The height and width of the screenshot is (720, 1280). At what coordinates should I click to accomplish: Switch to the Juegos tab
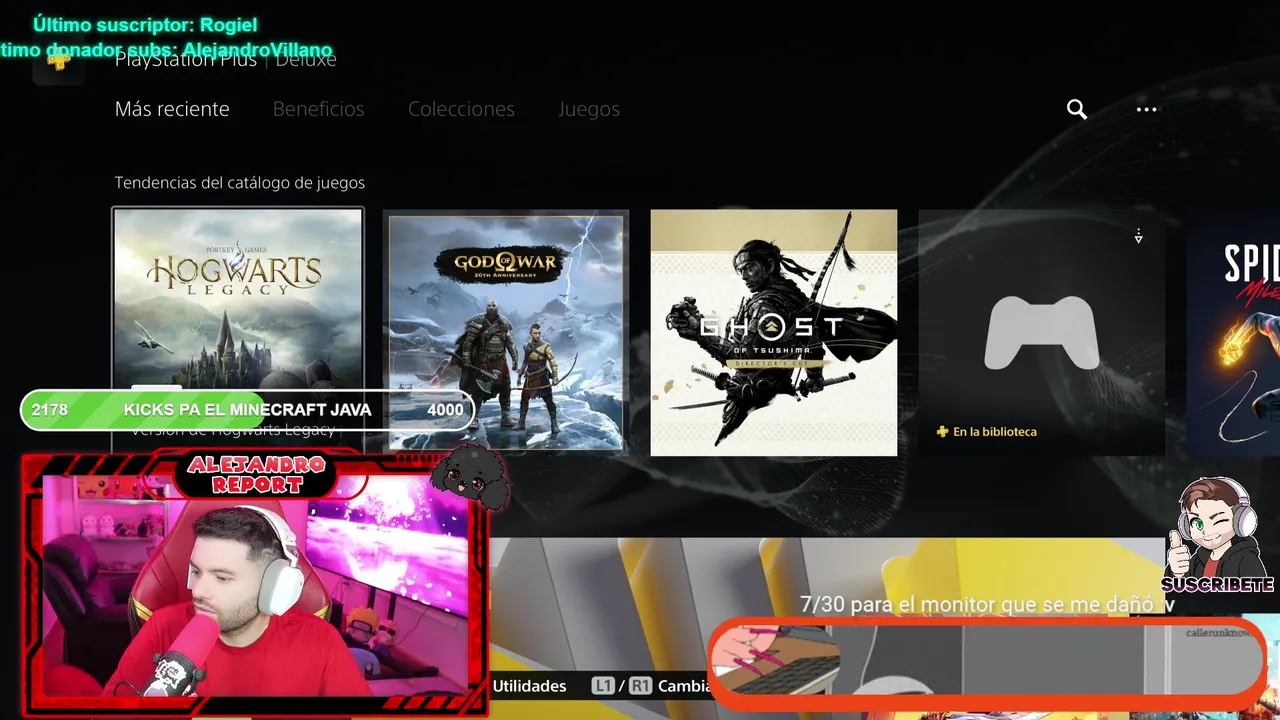pos(589,109)
